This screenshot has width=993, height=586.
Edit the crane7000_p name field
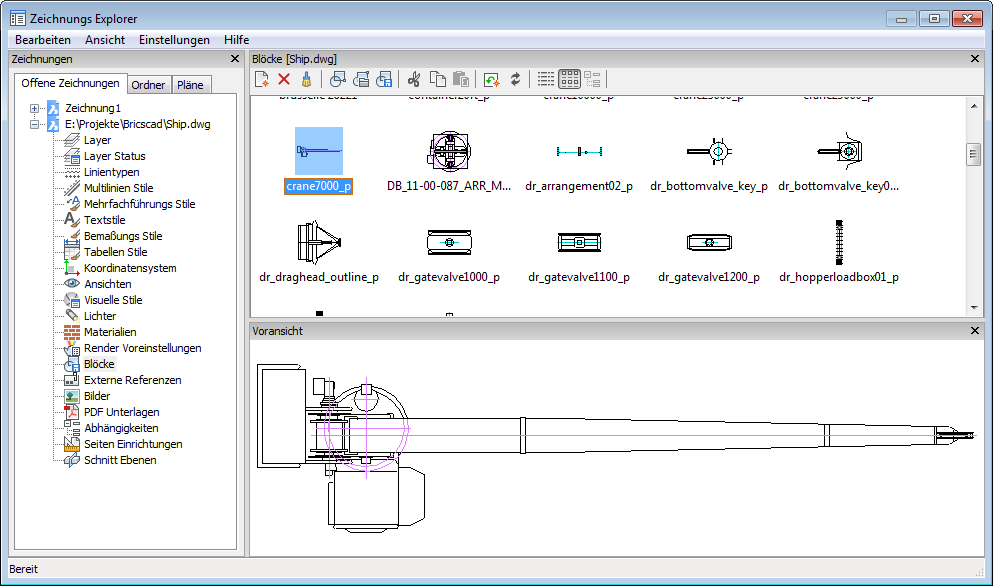pyautogui.click(x=318, y=187)
